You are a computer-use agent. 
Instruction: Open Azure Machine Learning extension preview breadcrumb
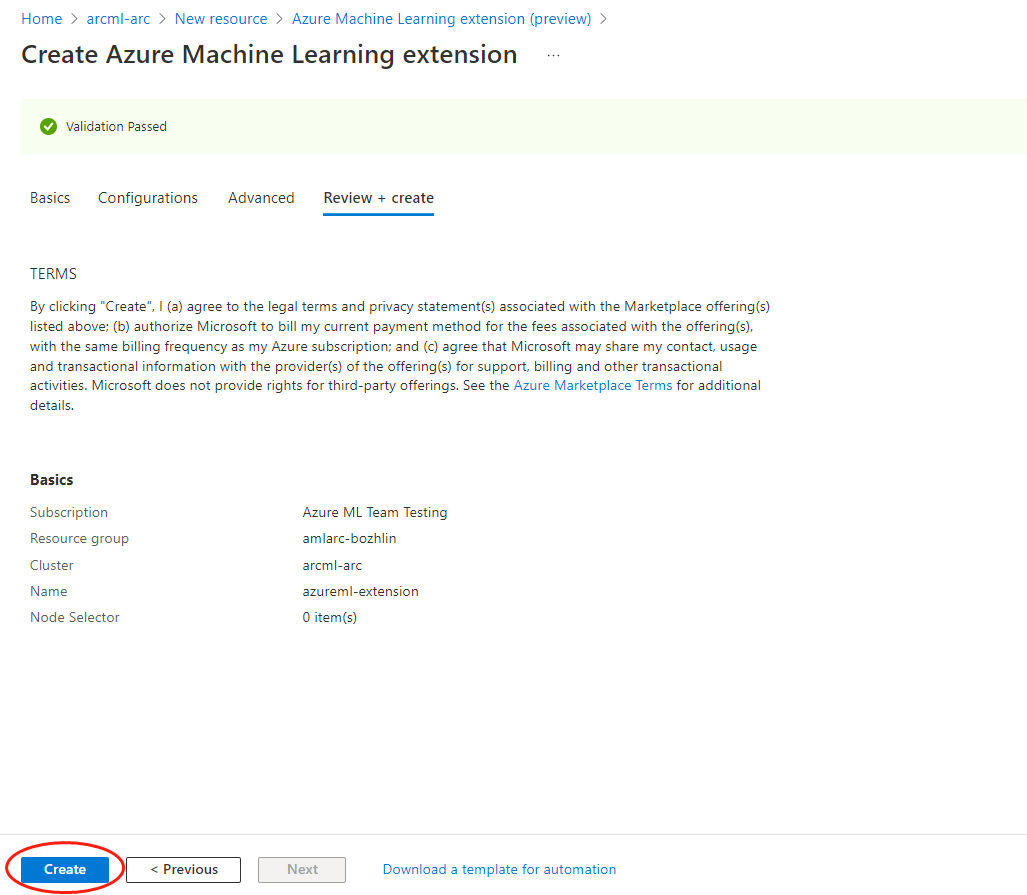tap(441, 18)
